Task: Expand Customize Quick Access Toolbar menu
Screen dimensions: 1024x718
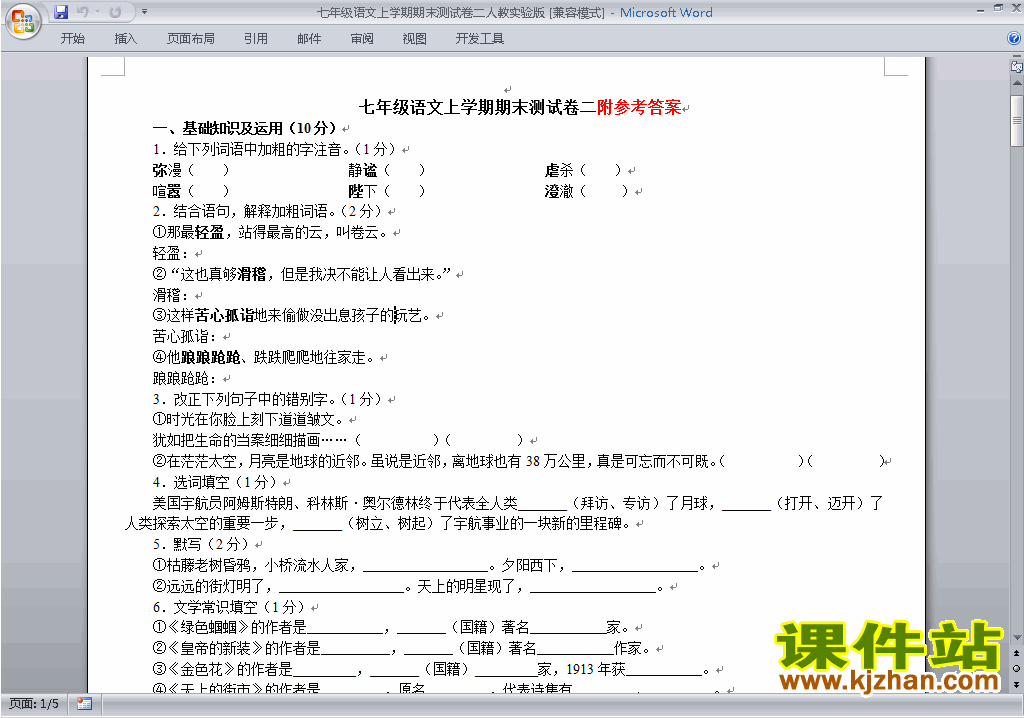Action: (144, 12)
